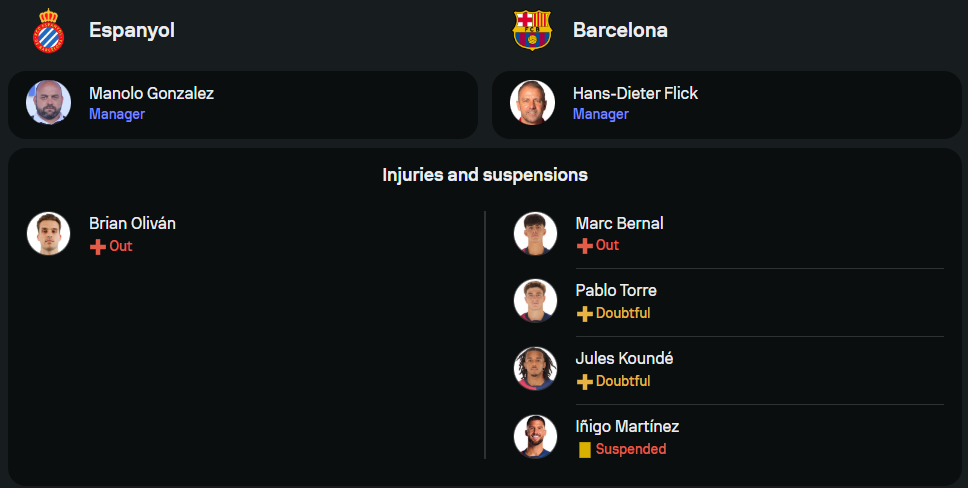
Task: Open the Espanyol team name link
Action: [x=132, y=31]
